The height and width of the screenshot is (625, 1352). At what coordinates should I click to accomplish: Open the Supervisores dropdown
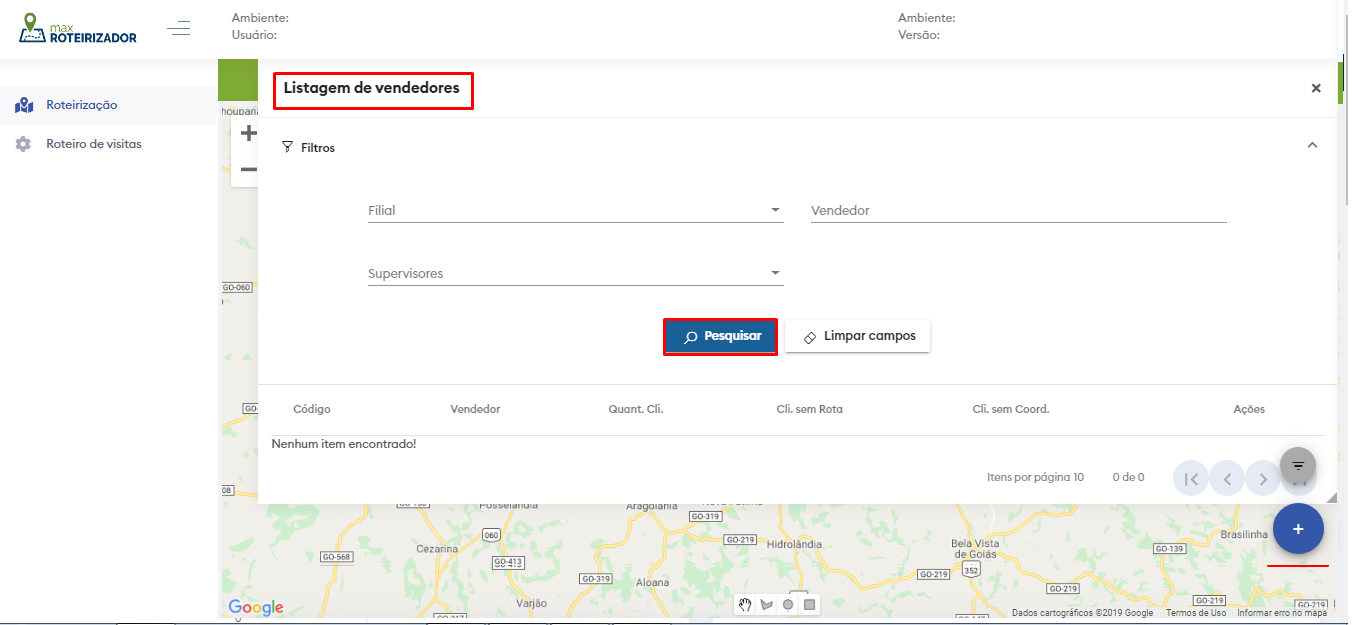[575, 274]
